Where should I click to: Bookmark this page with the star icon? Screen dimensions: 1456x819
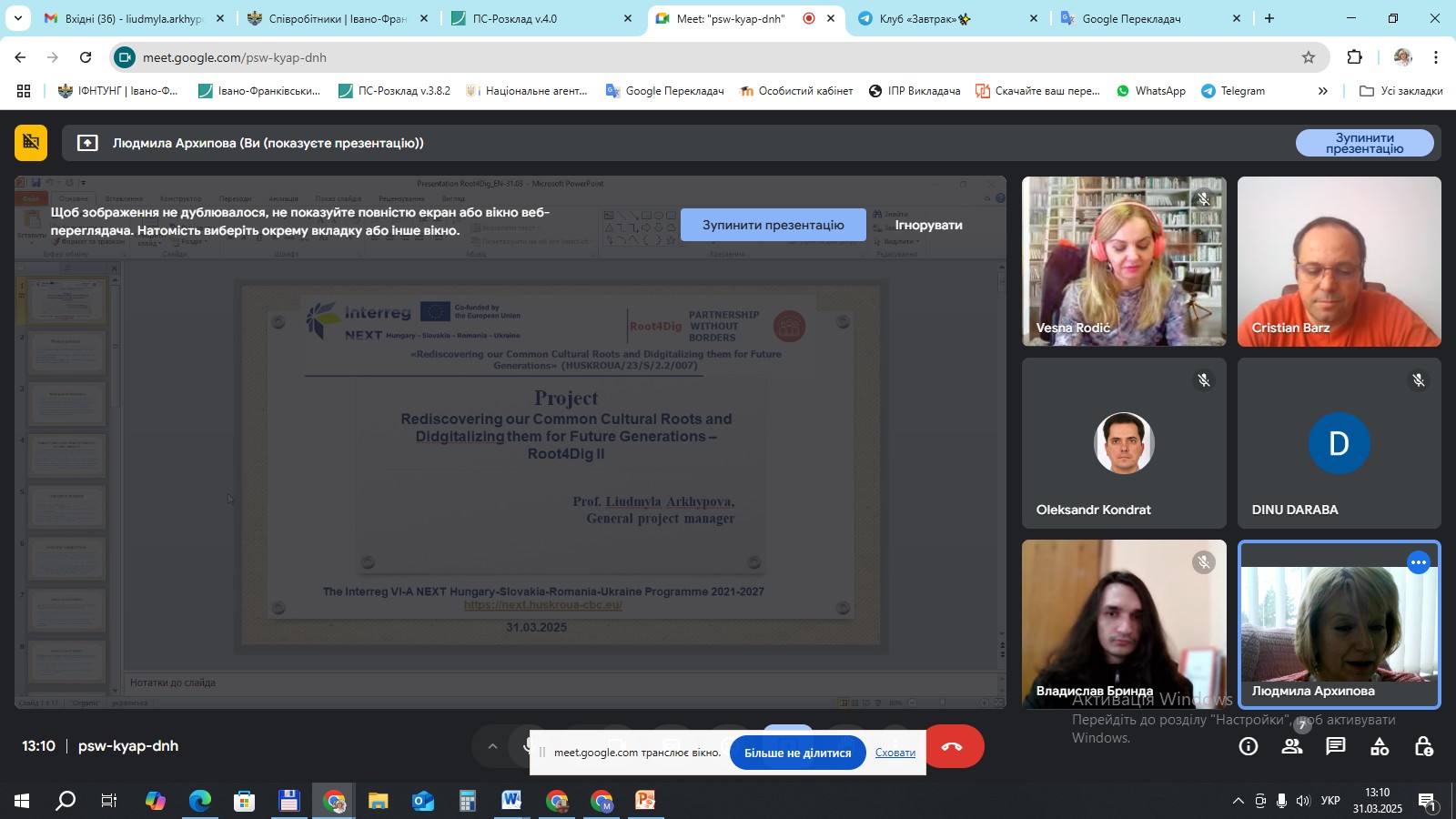tap(1309, 57)
